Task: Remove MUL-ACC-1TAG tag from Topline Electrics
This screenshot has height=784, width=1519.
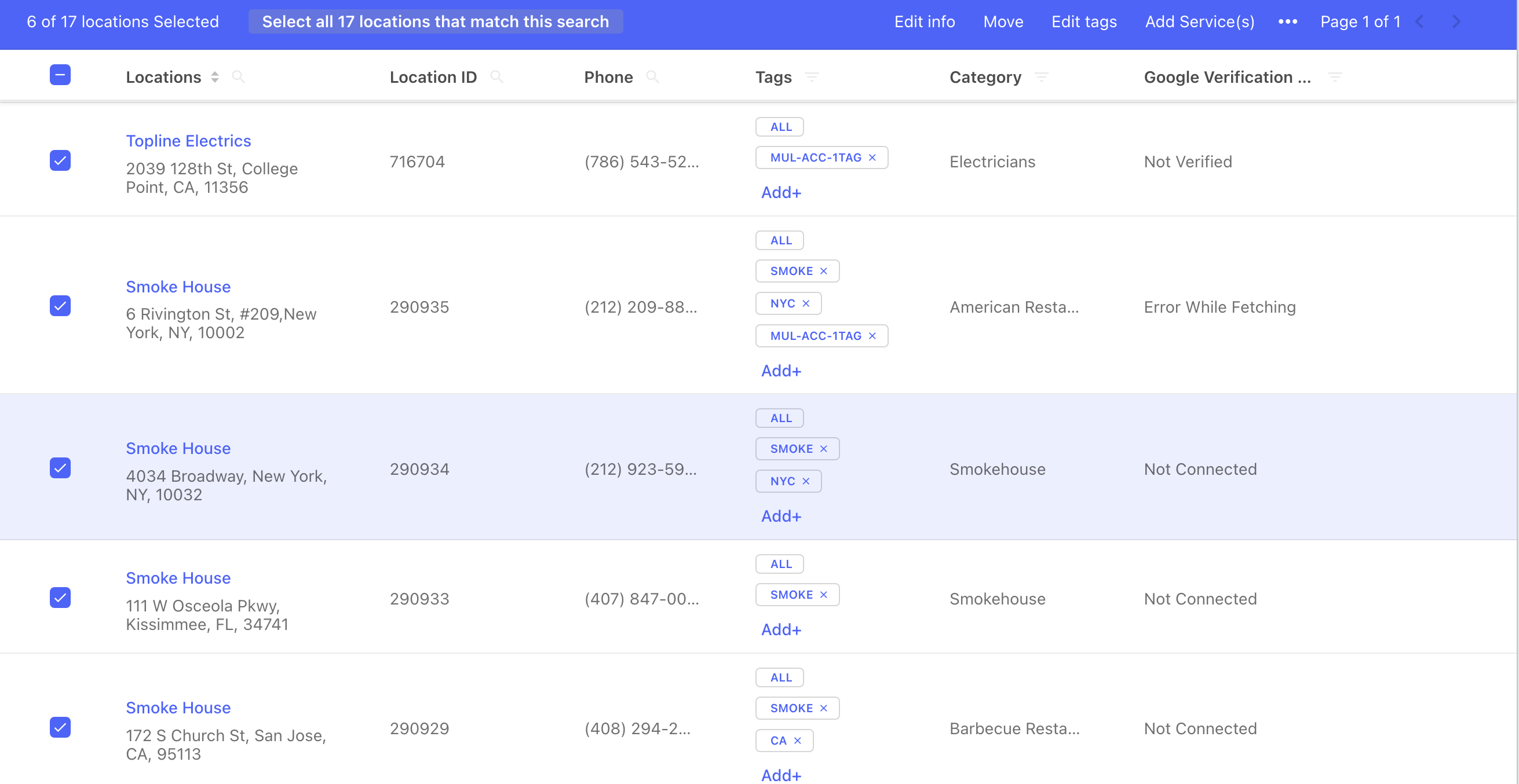Action: (x=872, y=157)
